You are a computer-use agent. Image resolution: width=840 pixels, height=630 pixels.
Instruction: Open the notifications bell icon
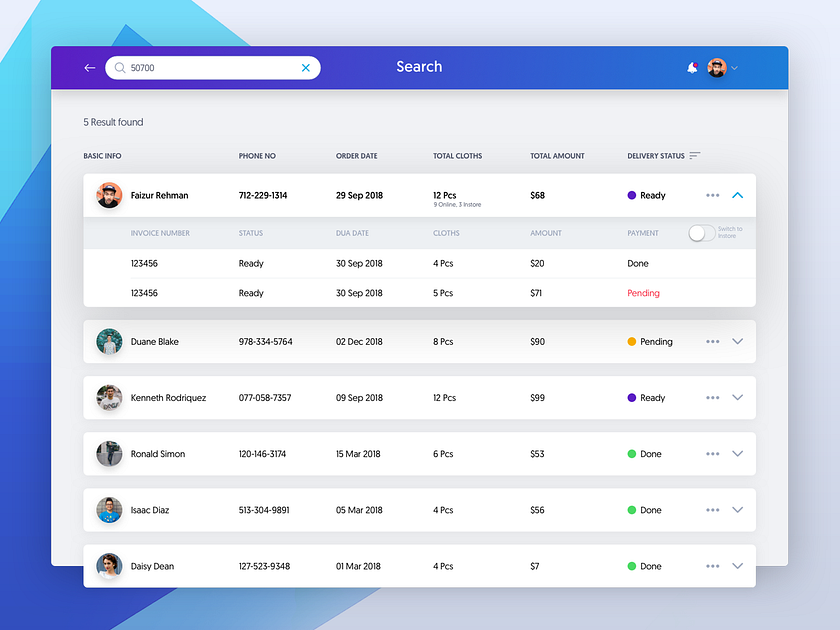point(692,67)
